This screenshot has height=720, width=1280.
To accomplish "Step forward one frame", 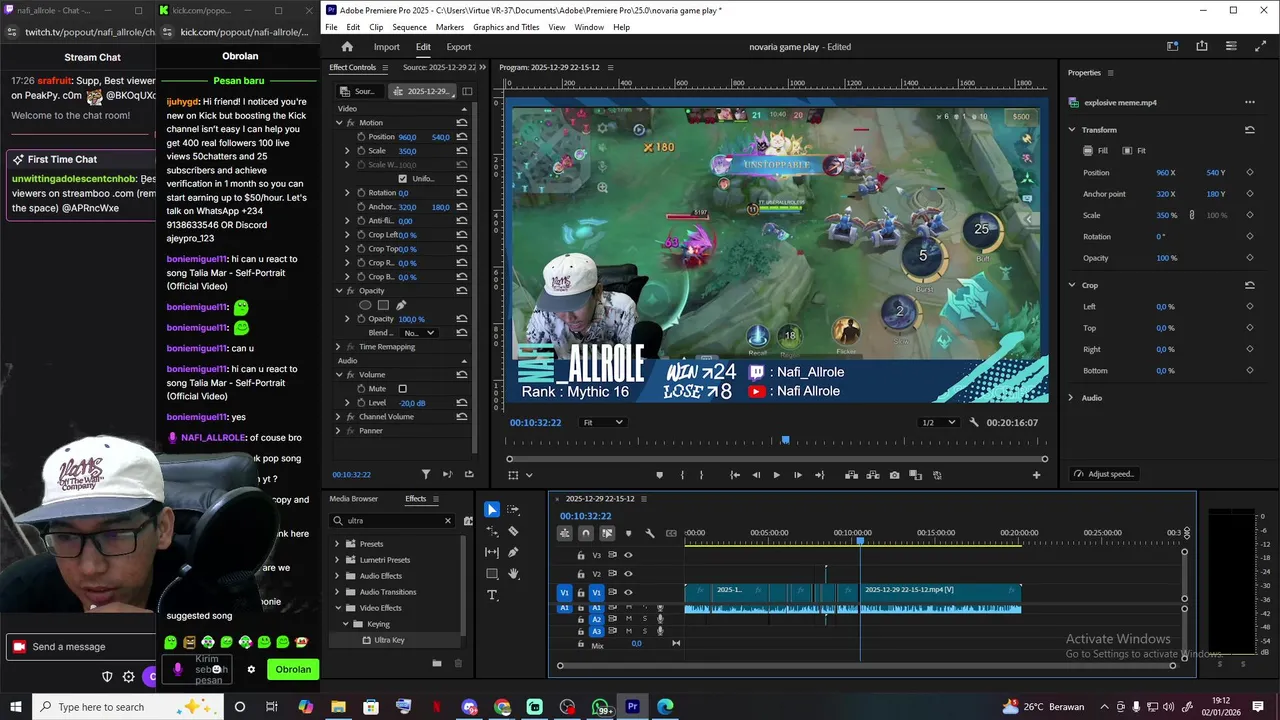I will pyautogui.click(x=797, y=475).
